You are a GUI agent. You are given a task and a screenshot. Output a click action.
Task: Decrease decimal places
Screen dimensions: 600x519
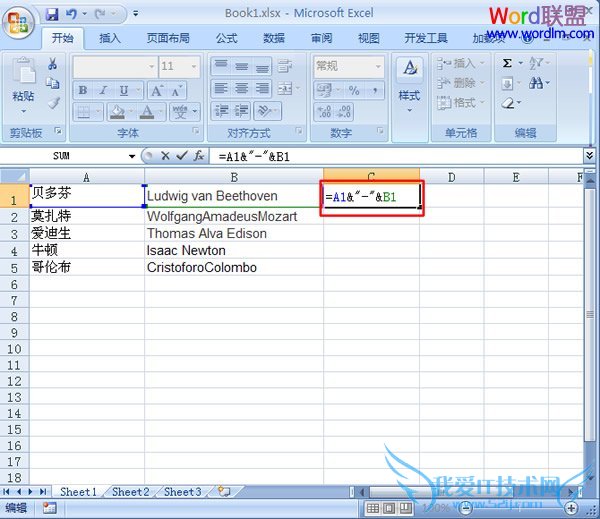coord(343,111)
